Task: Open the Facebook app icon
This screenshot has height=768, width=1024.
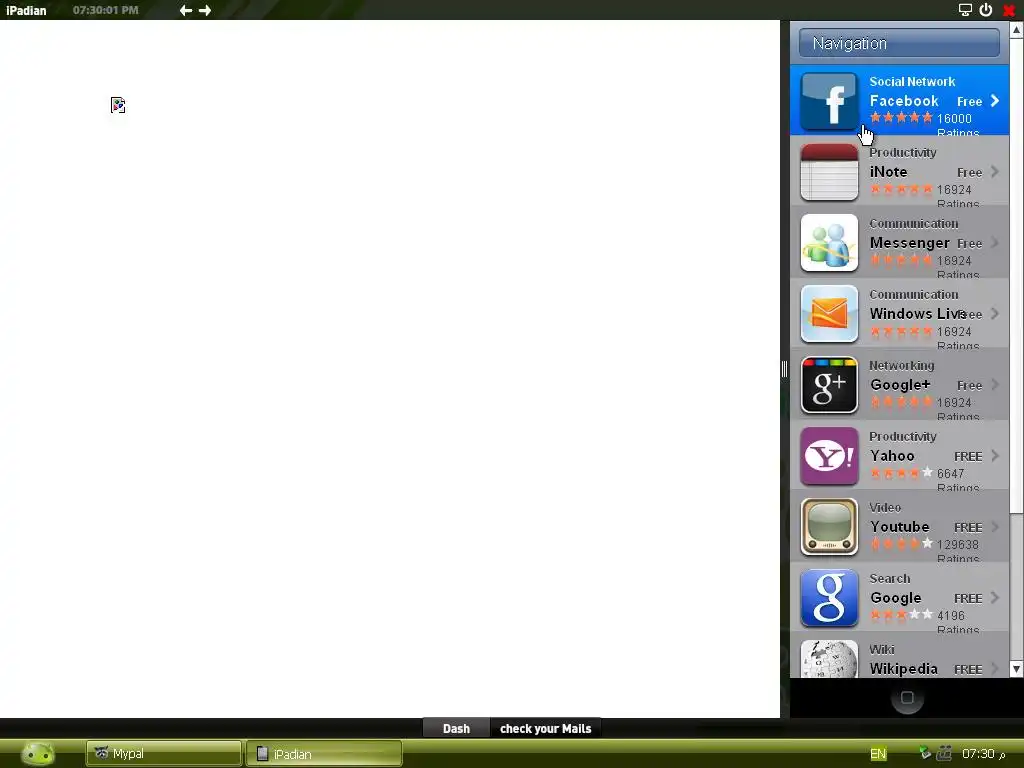Action: (x=829, y=101)
